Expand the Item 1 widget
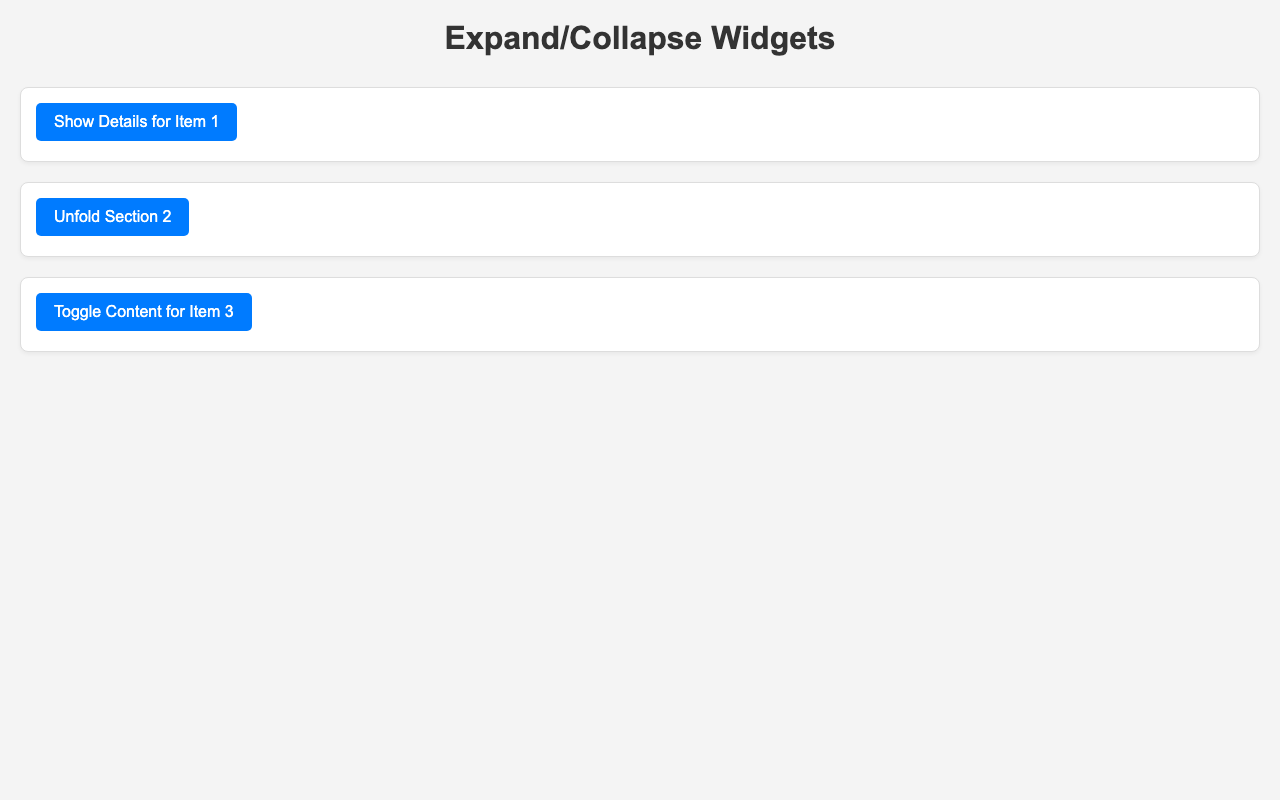1280x800 pixels. (x=136, y=122)
